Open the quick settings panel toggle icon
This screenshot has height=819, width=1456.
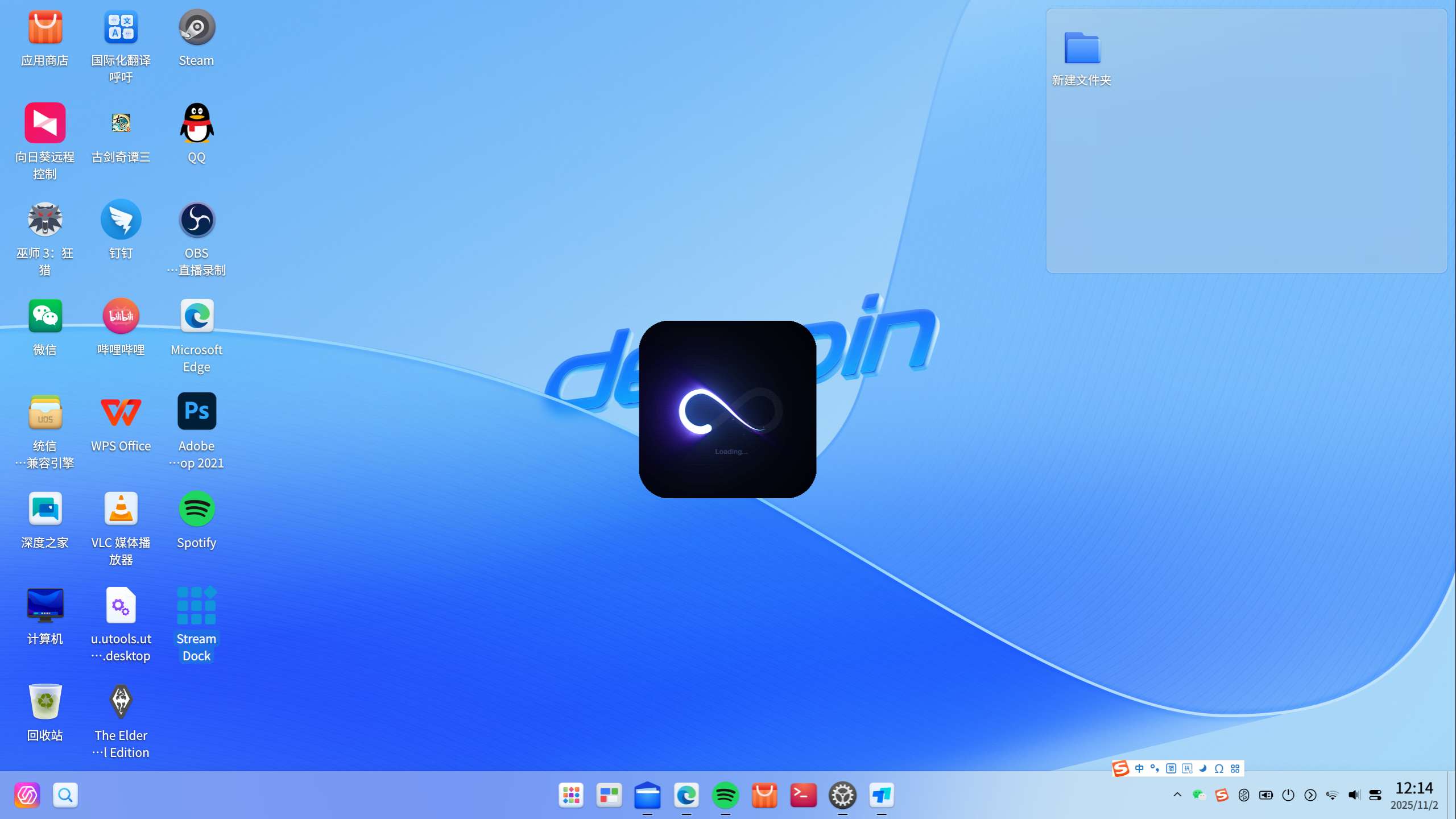point(1375,795)
